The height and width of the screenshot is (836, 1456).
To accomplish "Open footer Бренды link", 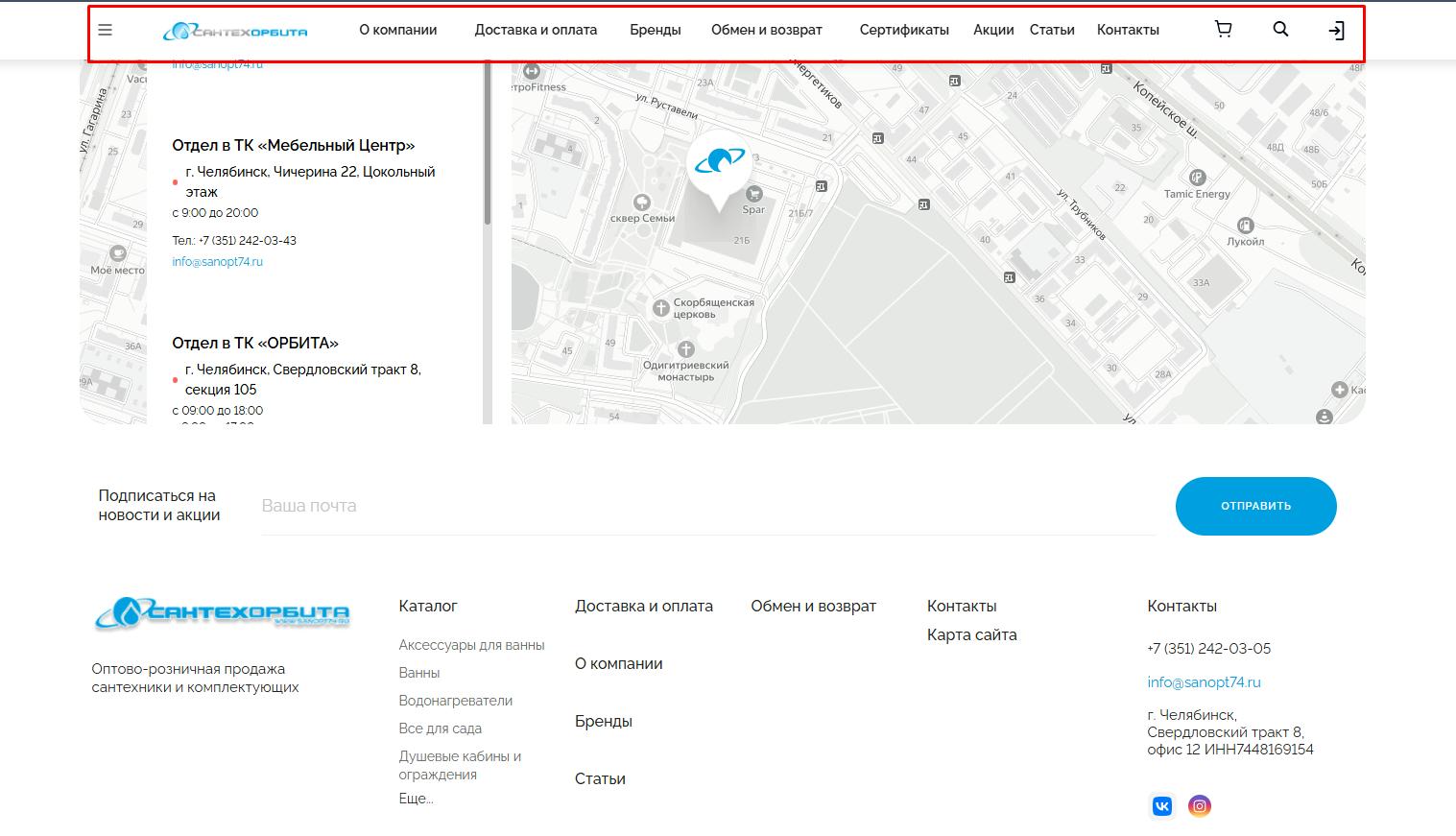I will pyautogui.click(x=604, y=722).
